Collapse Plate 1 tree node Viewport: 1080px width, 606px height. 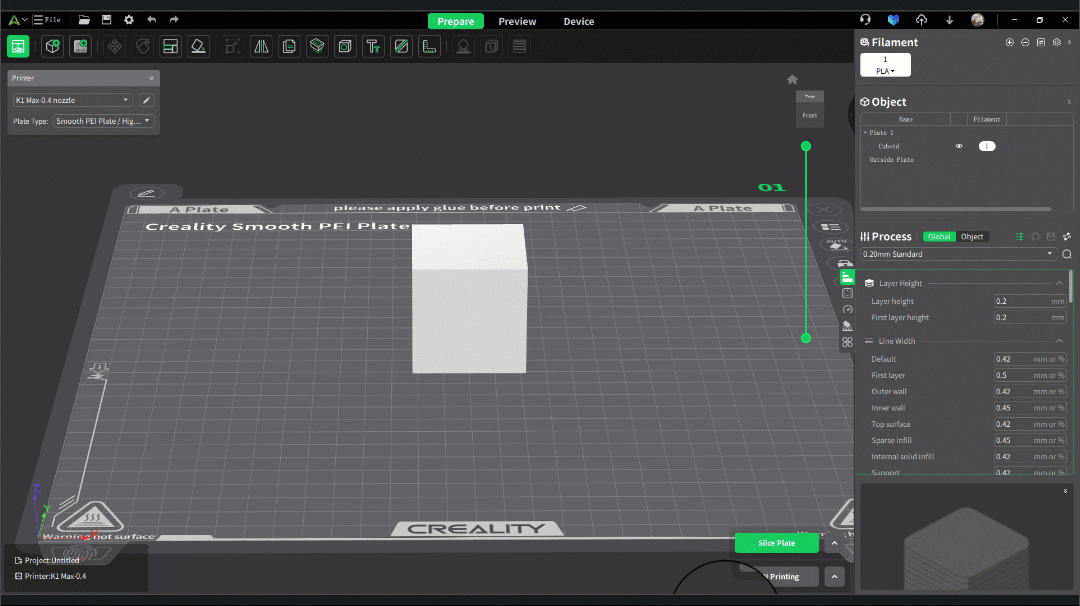click(866, 132)
